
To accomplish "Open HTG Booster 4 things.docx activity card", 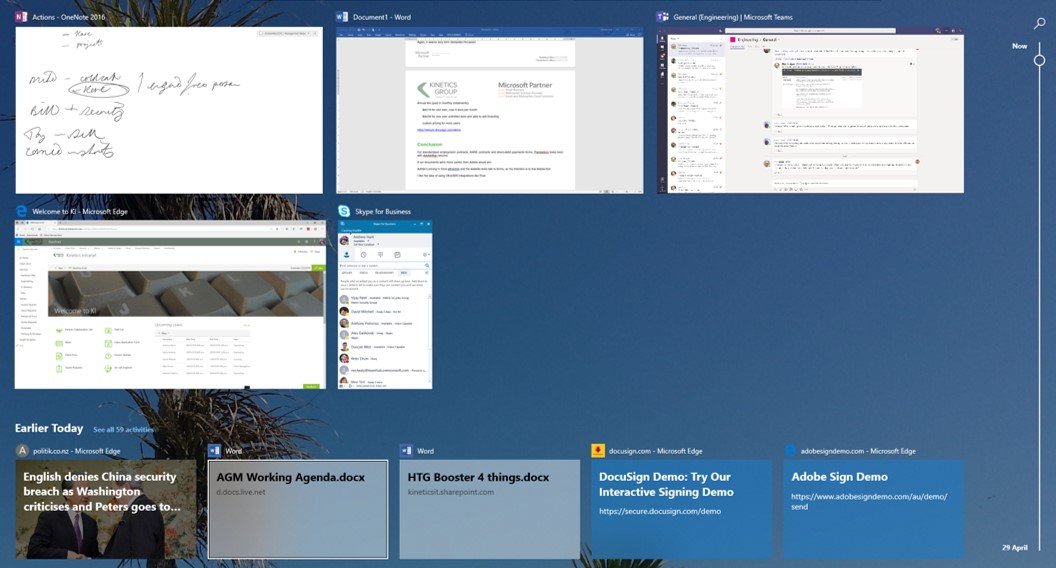I will (x=490, y=509).
